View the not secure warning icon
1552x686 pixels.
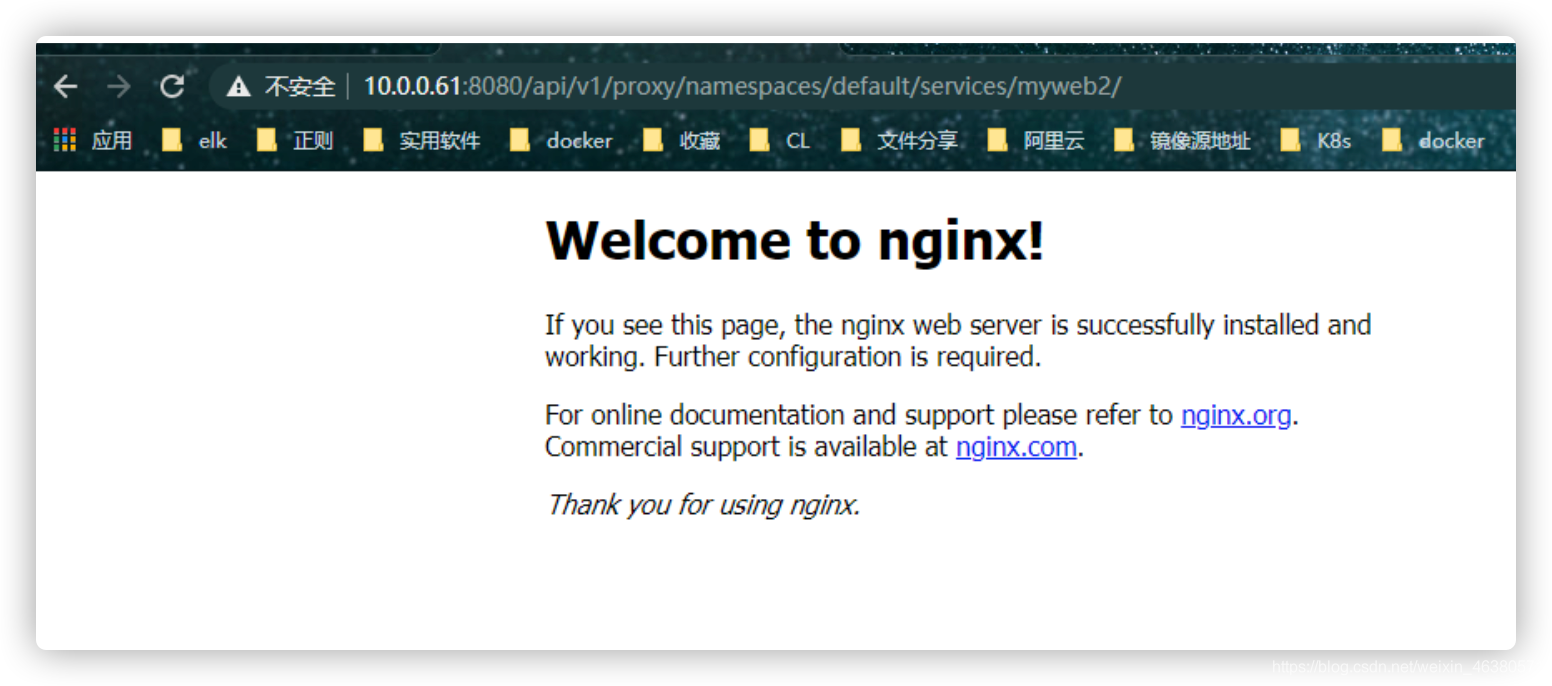(238, 87)
